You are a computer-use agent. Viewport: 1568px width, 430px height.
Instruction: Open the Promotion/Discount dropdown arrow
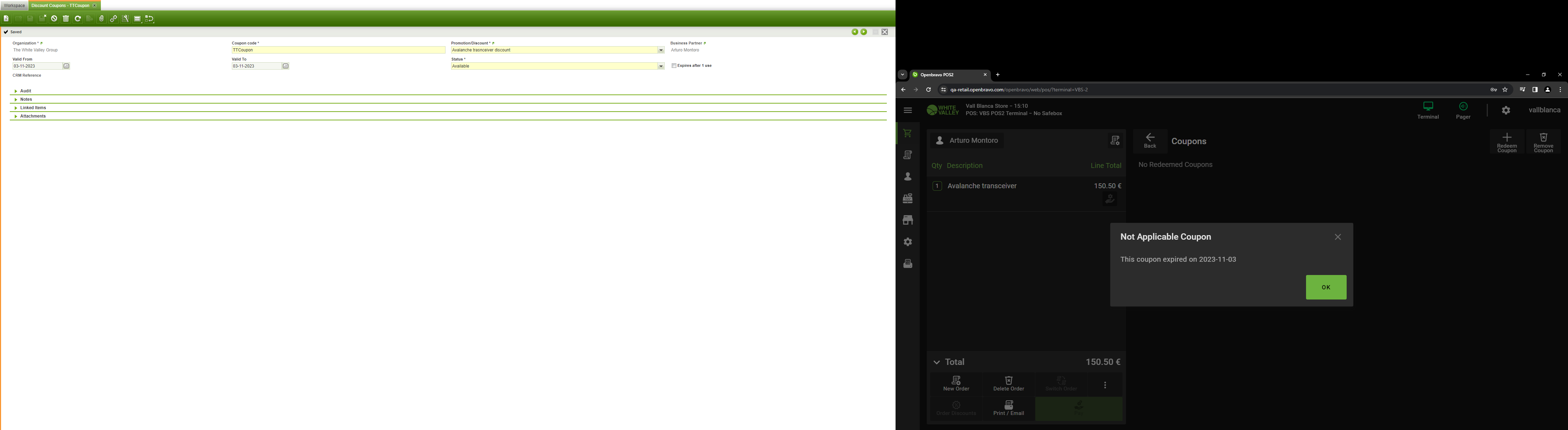pyautogui.click(x=661, y=50)
